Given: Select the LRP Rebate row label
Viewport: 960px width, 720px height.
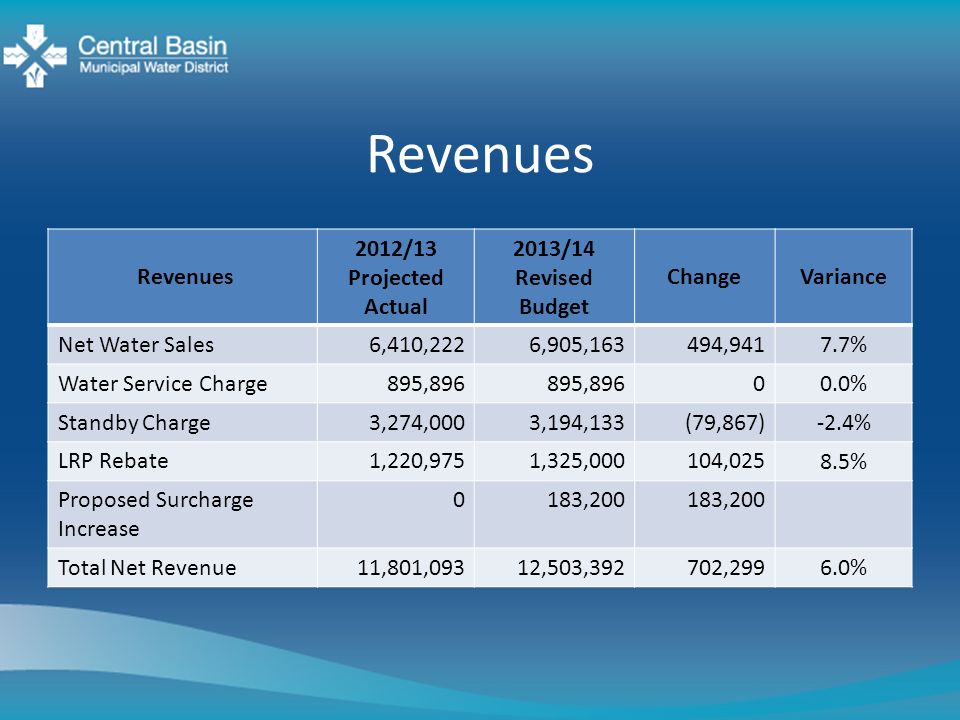Looking at the screenshot, I should pyautogui.click(x=113, y=461).
